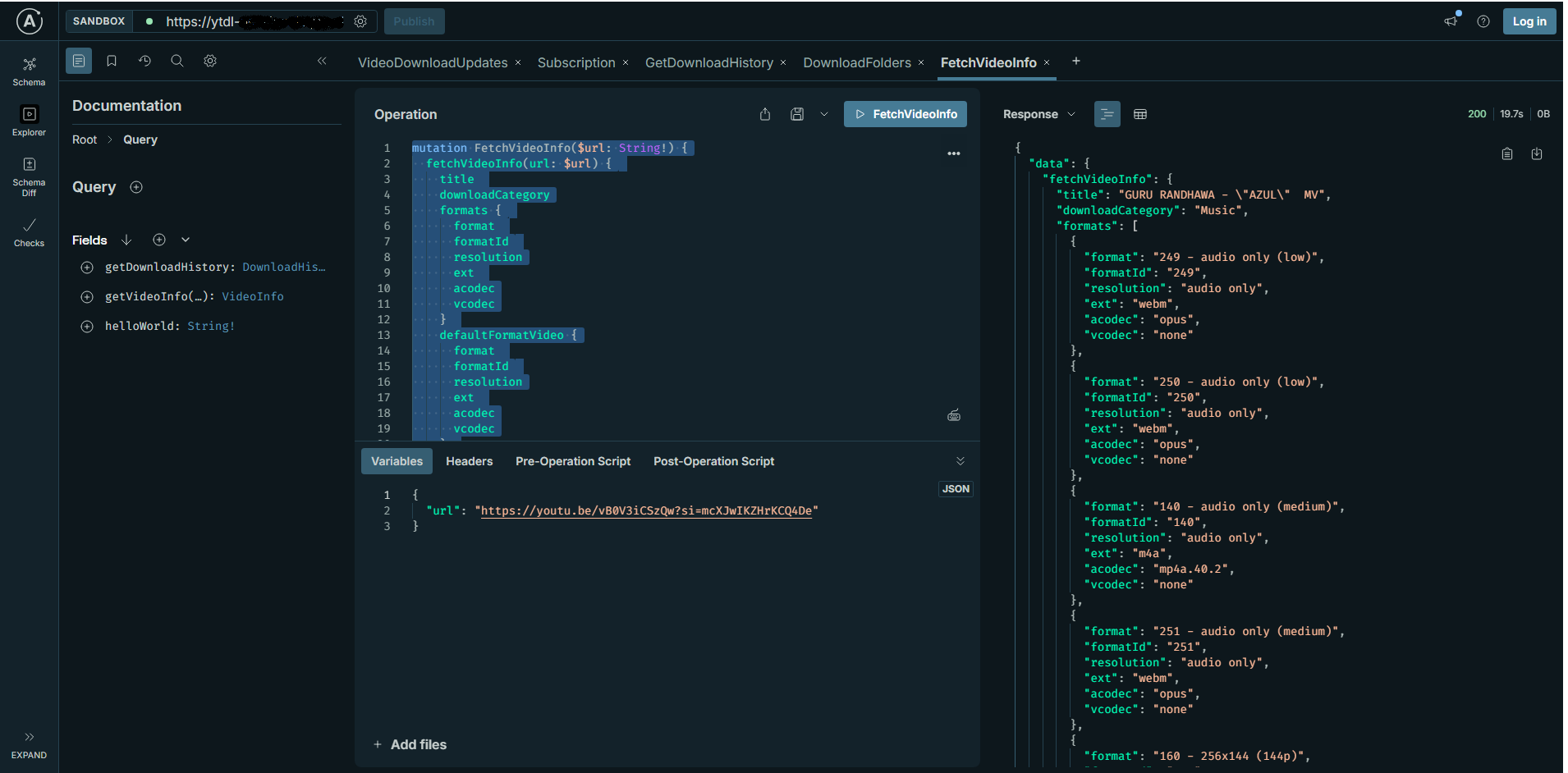The width and height of the screenshot is (1568, 773).
Task: Click the Log in button
Action: (x=1529, y=21)
